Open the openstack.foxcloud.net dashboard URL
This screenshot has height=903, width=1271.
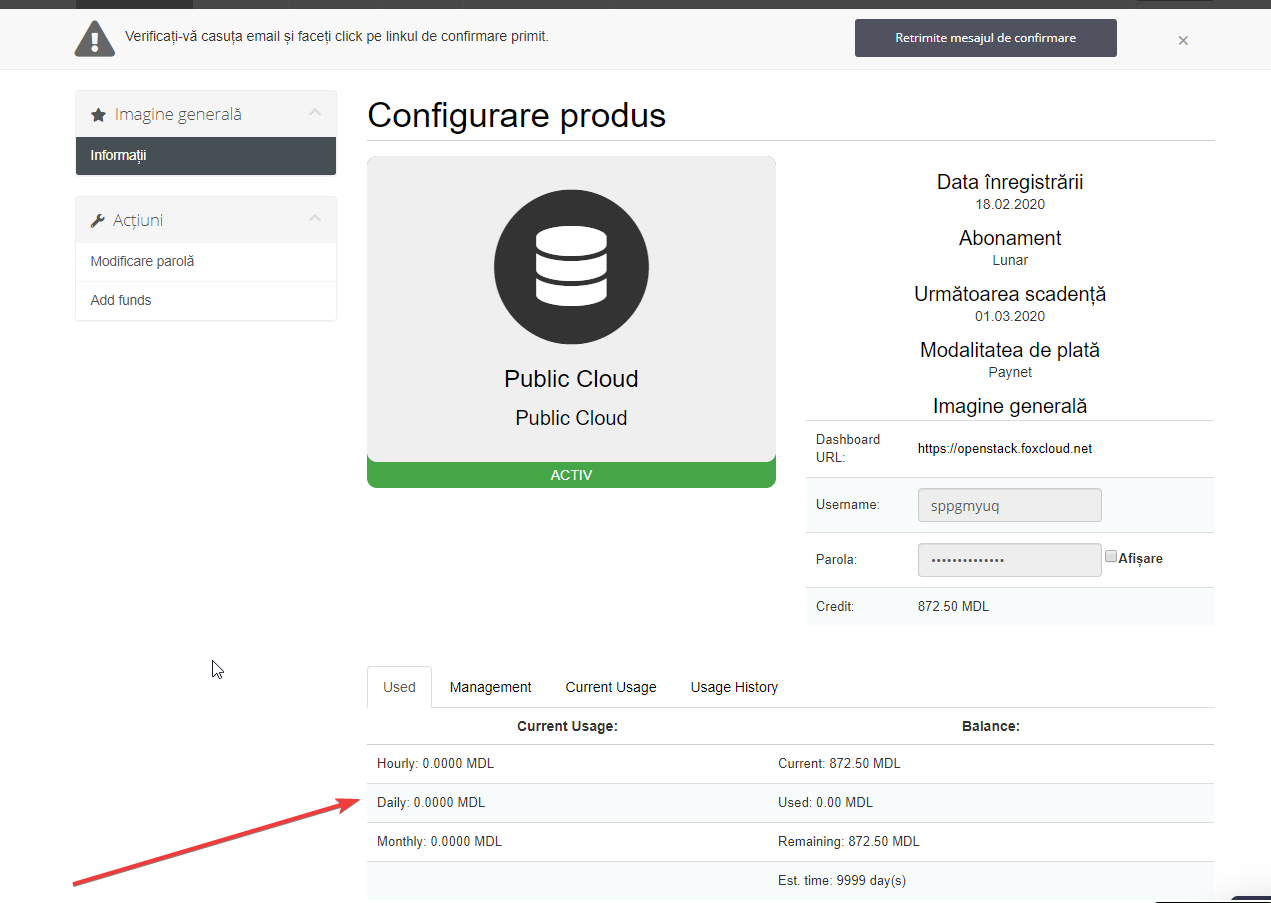[1004, 449]
